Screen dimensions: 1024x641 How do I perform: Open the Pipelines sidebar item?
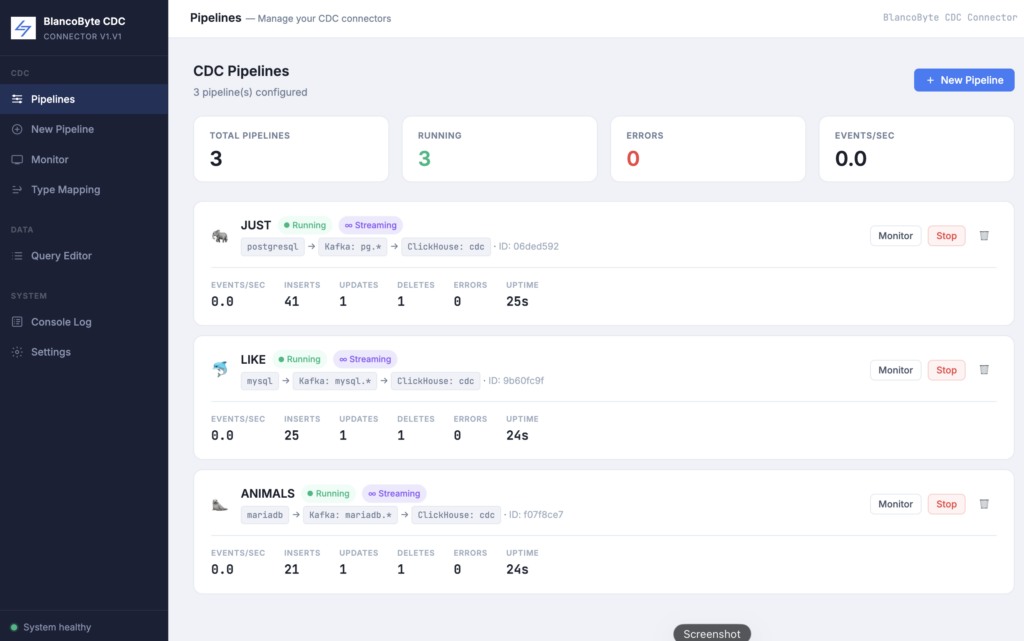(x=84, y=99)
